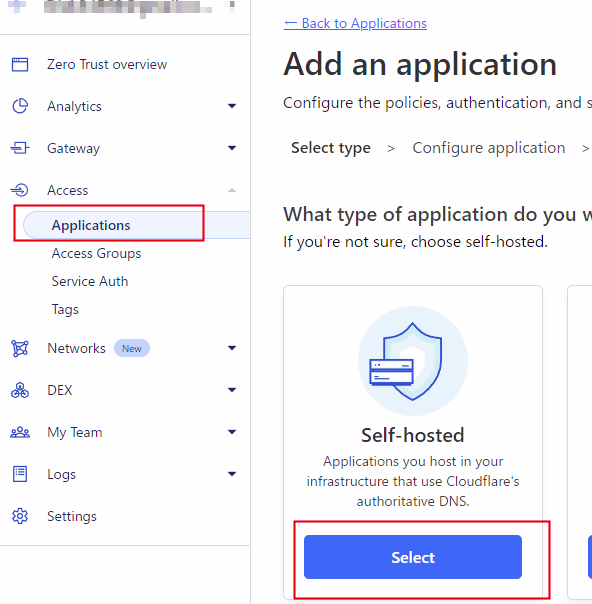This screenshot has height=604, width=592.
Task: Open Access Groups submenu item
Action: pos(96,253)
